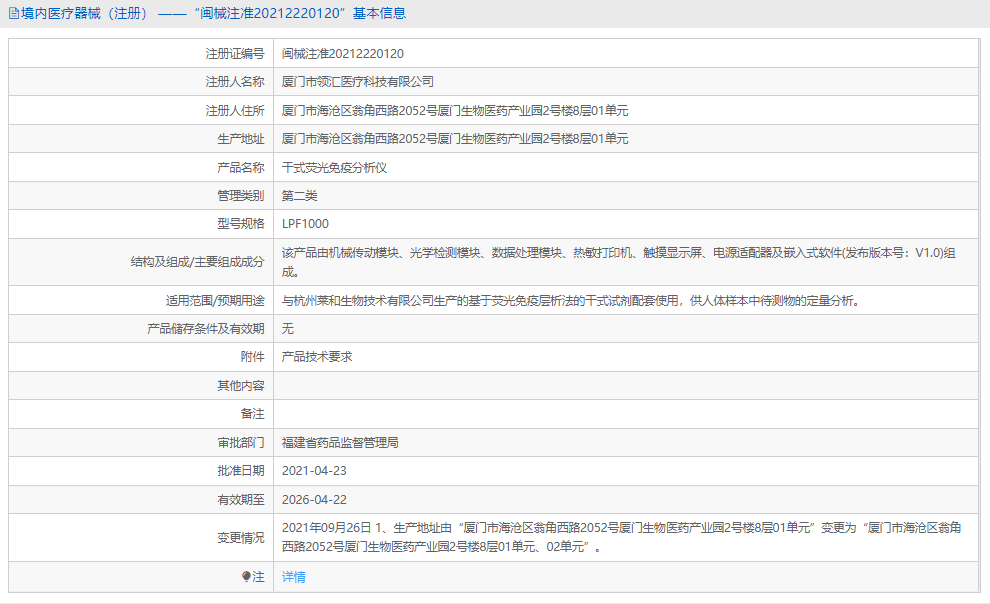The image size is (990, 604).
Task: Click the 产品储存条件及有效期 label
Action: tap(206, 329)
